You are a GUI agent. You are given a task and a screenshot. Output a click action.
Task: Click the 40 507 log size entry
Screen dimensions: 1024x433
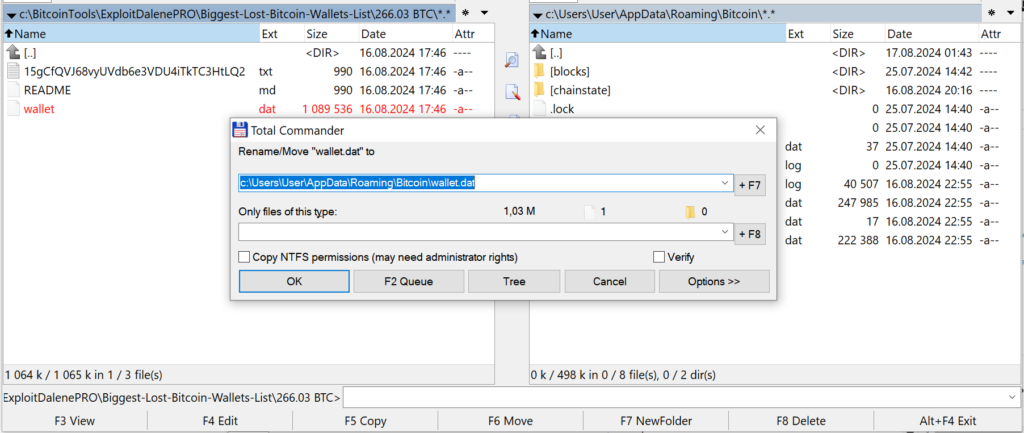click(861, 184)
